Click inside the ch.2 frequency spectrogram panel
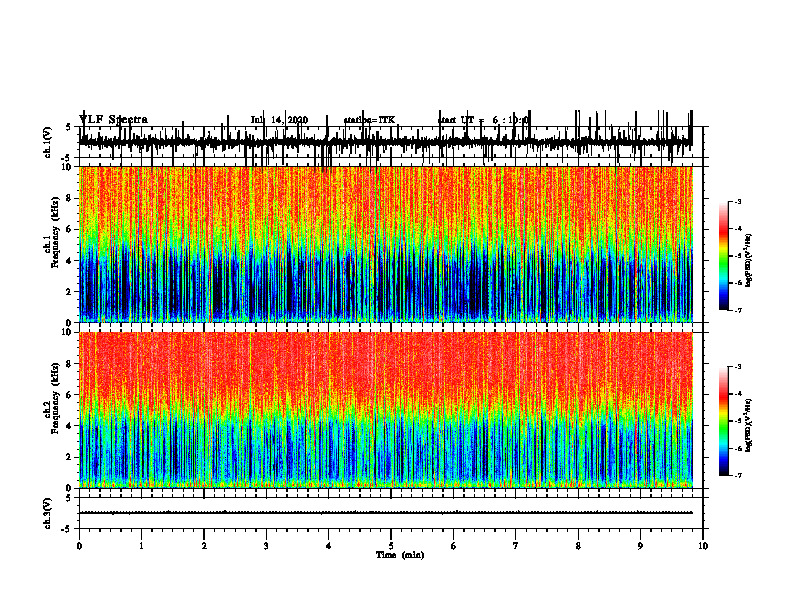This screenshot has width=792, height=612. point(386,410)
